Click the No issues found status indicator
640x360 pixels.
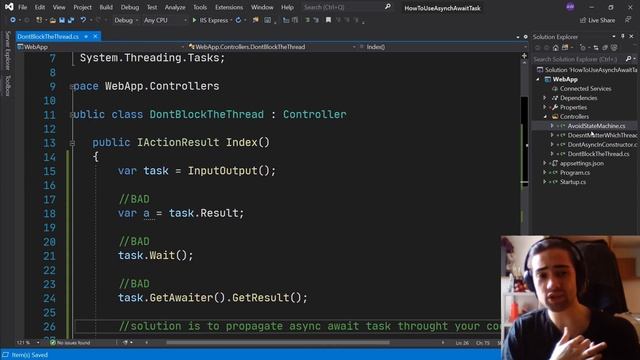click(x=70, y=342)
